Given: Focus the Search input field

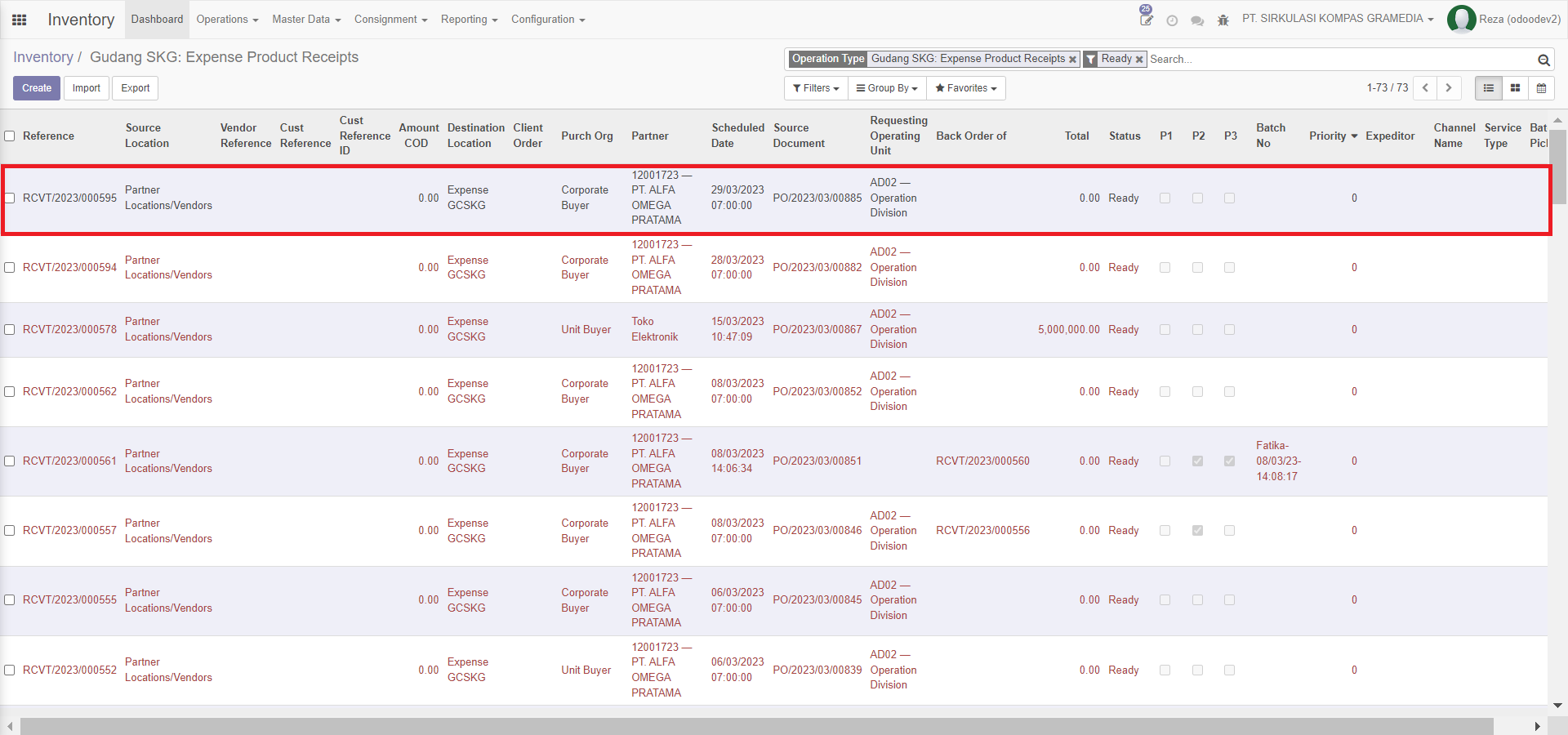Looking at the screenshot, I should [x=1339, y=60].
